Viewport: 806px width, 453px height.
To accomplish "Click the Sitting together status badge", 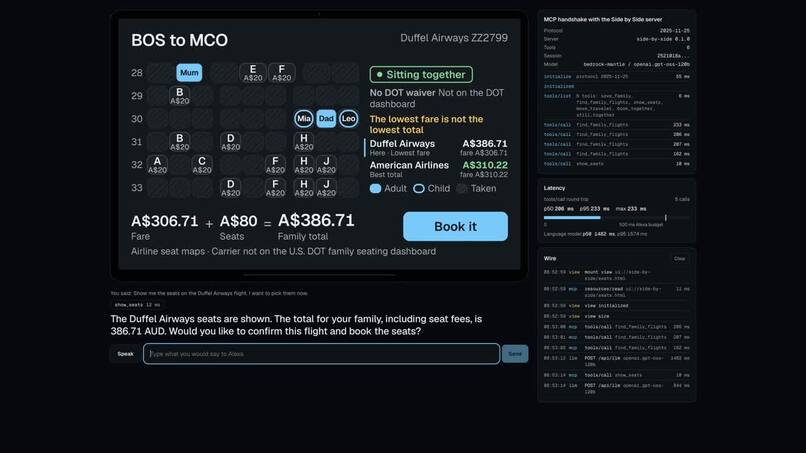I will tap(421, 75).
